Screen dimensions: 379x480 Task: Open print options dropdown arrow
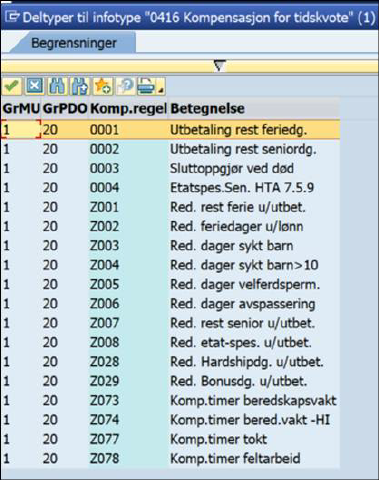point(161,90)
